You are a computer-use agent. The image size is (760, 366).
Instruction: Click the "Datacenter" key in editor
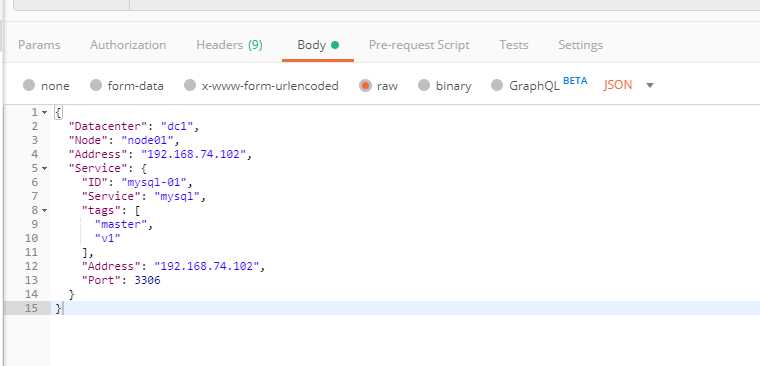(108, 127)
